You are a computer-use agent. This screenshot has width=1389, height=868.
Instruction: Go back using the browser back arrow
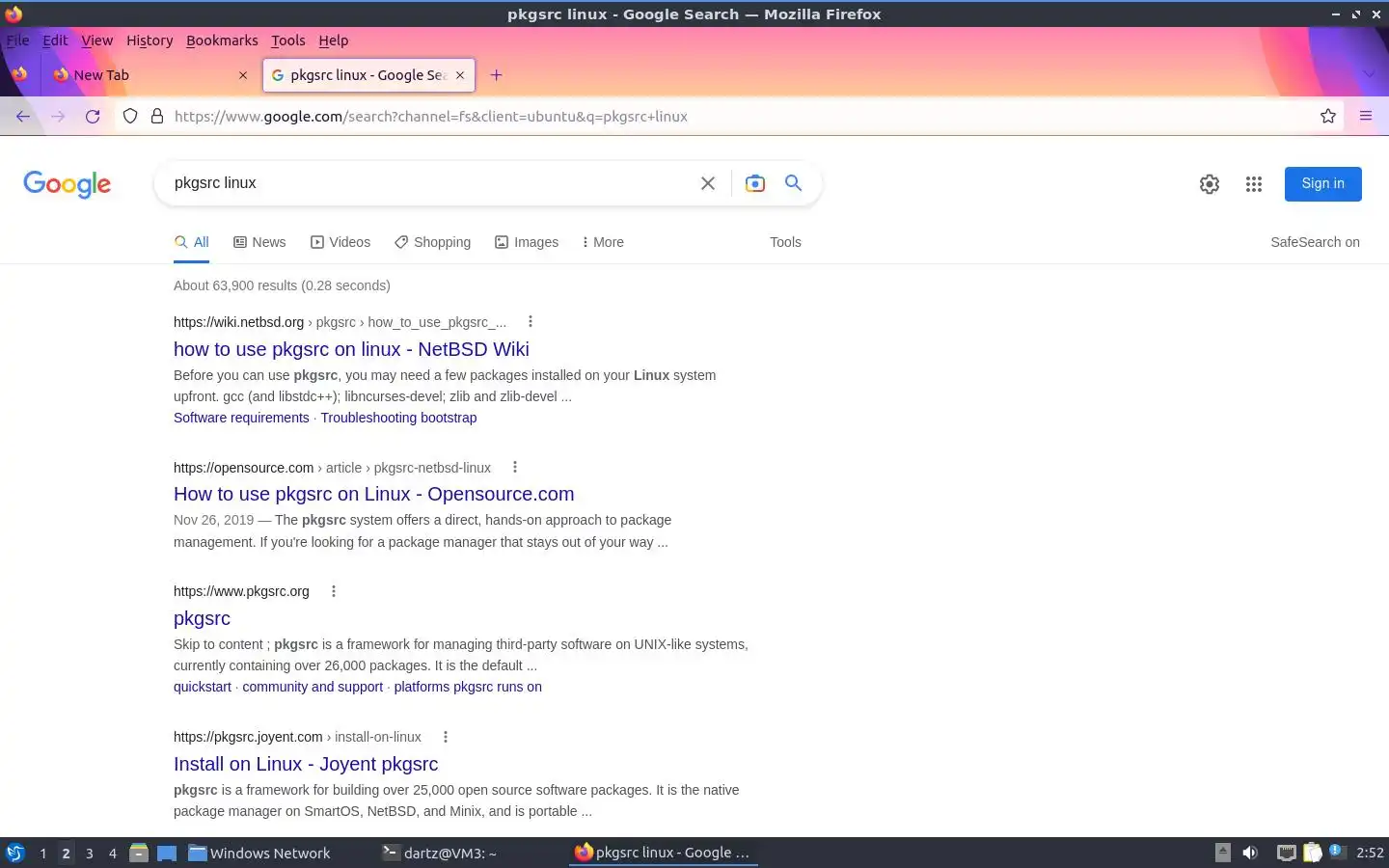[23, 117]
